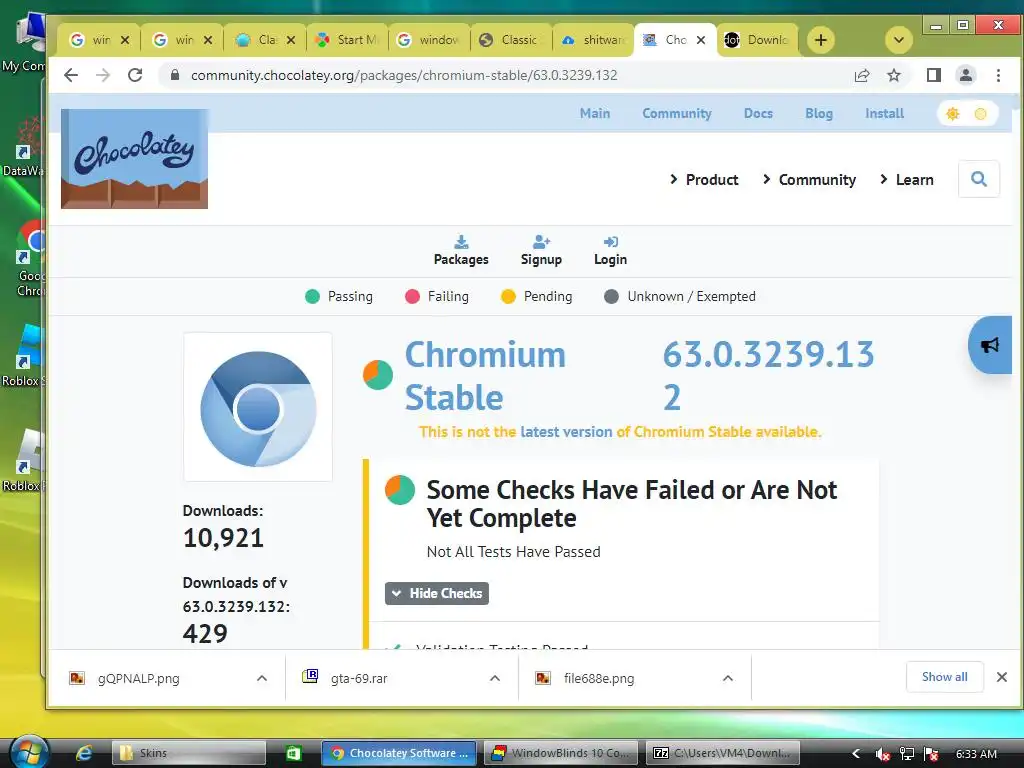This screenshot has height=768, width=1024.
Task: Switch to the 7-Zip Downloads taskbar window
Action: (x=722, y=753)
